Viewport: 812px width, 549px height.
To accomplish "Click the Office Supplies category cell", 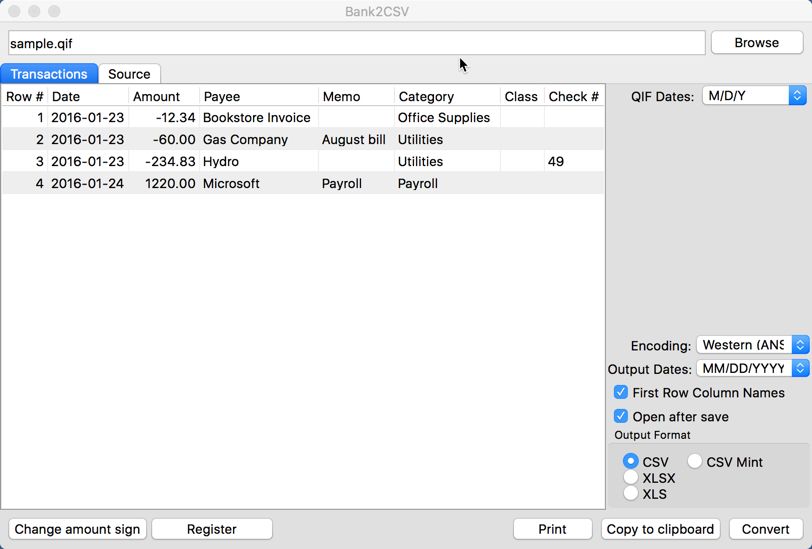I will click(447, 118).
